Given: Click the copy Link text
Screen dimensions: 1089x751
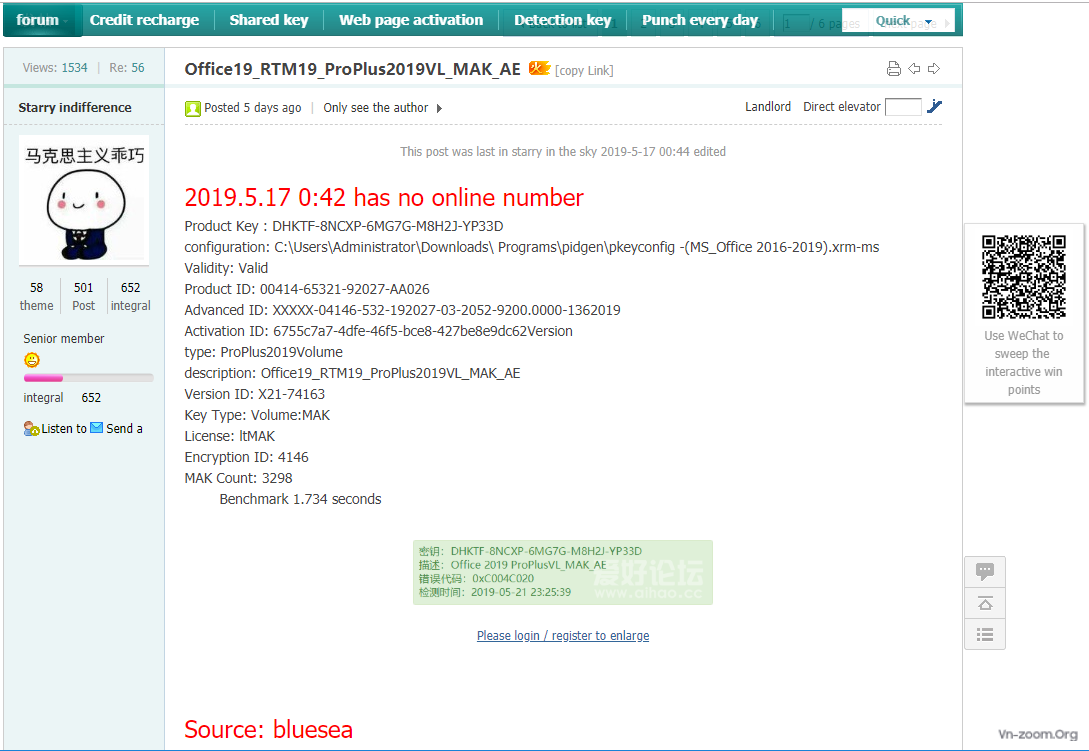Looking at the screenshot, I should [x=584, y=70].
